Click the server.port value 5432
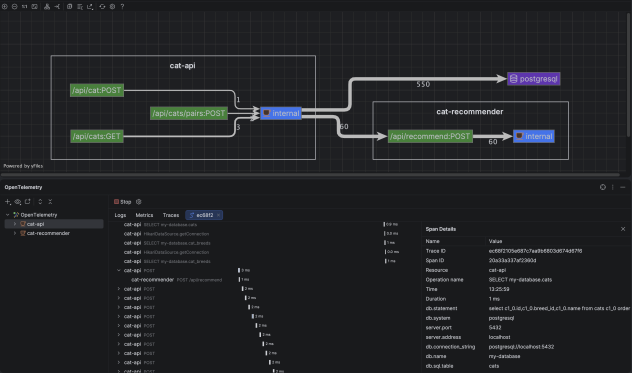Image resolution: width=632 pixels, height=373 pixels. (x=495, y=327)
